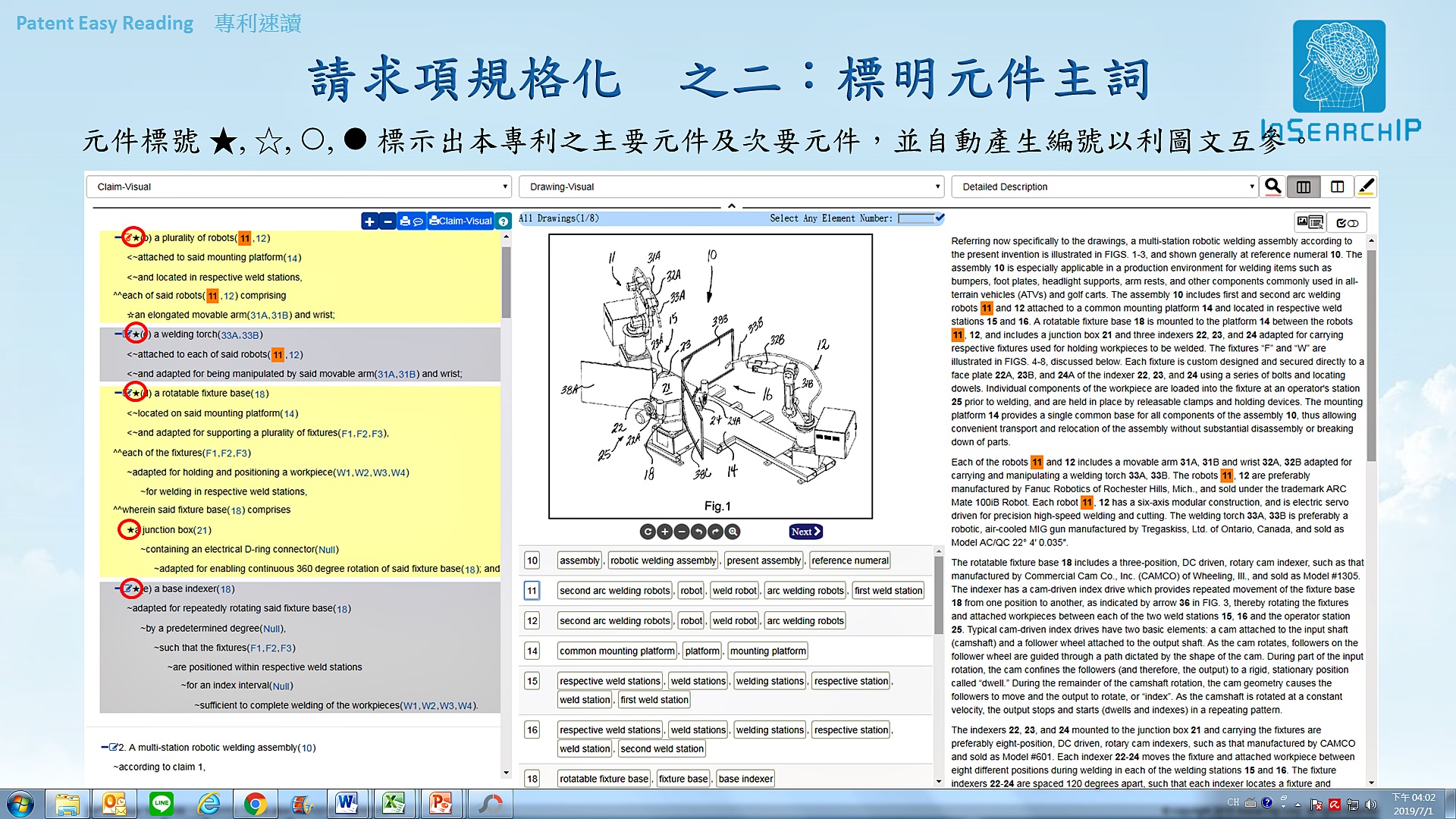The image size is (1456, 819).
Task: Toggle star marker for rotatable fixture base
Action: click(x=136, y=394)
